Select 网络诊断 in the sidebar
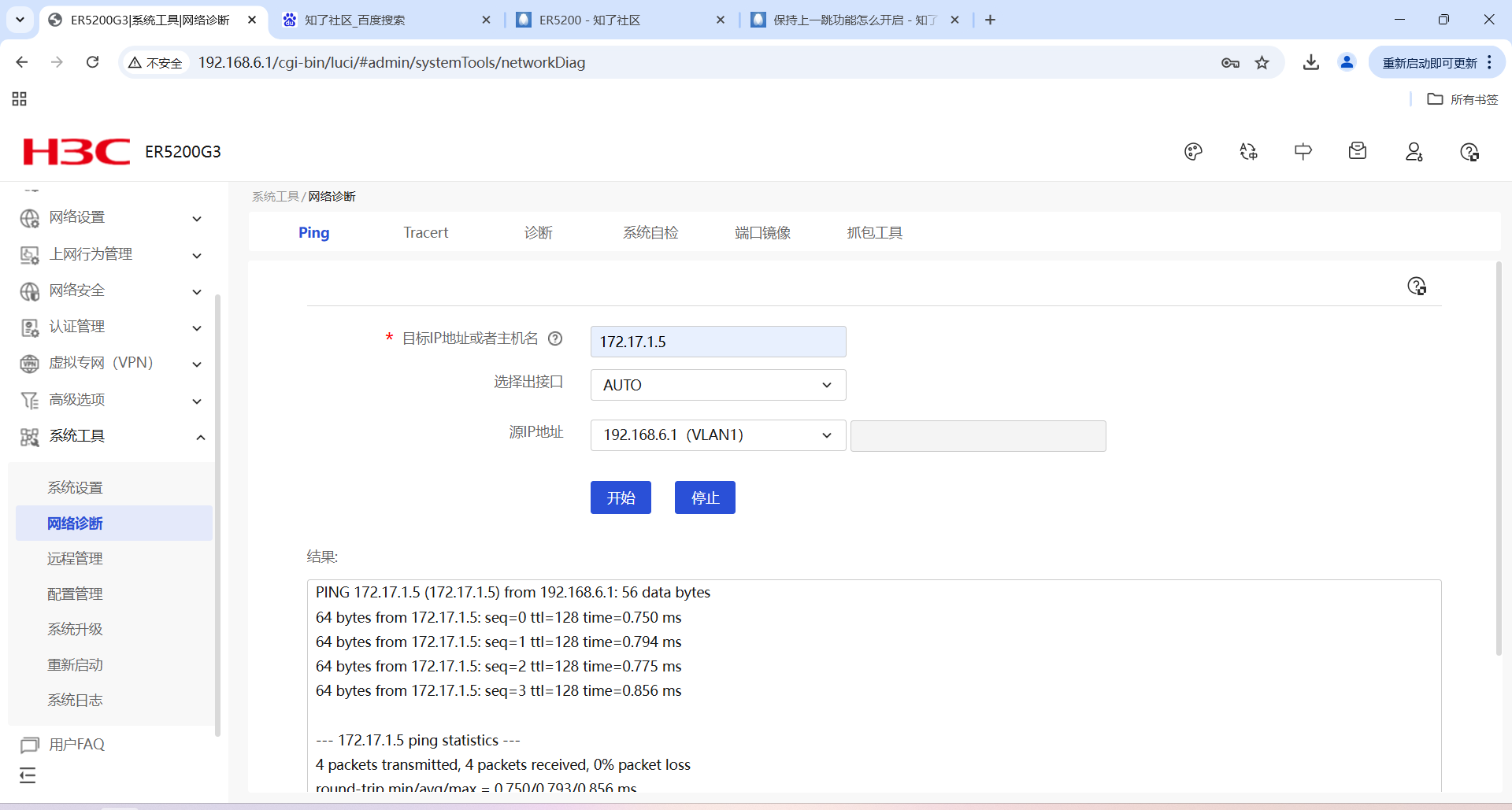This screenshot has height=810, width=1512. pyautogui.click(x=114, y=523)
